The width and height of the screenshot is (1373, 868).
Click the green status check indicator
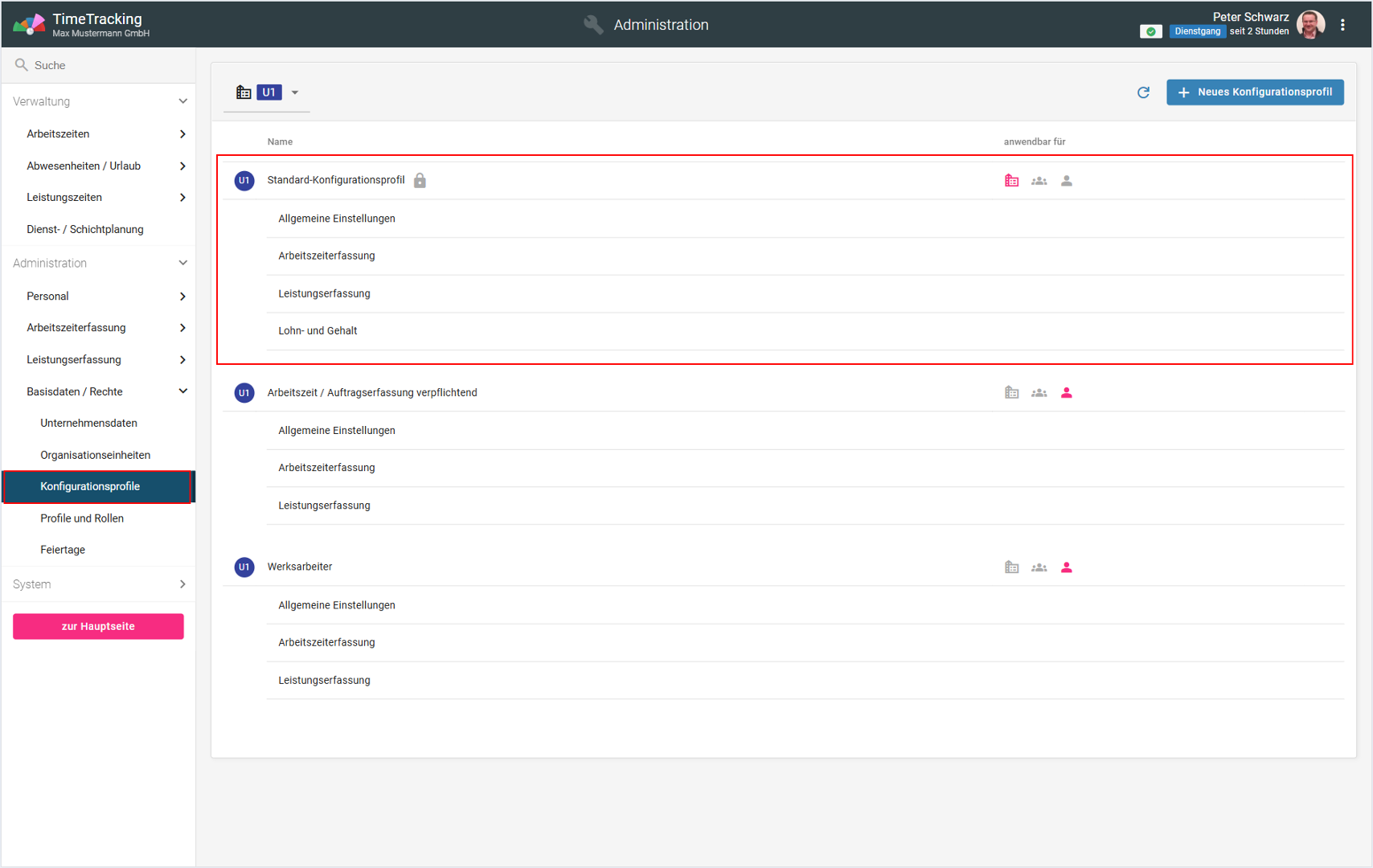pos(1150,31)
